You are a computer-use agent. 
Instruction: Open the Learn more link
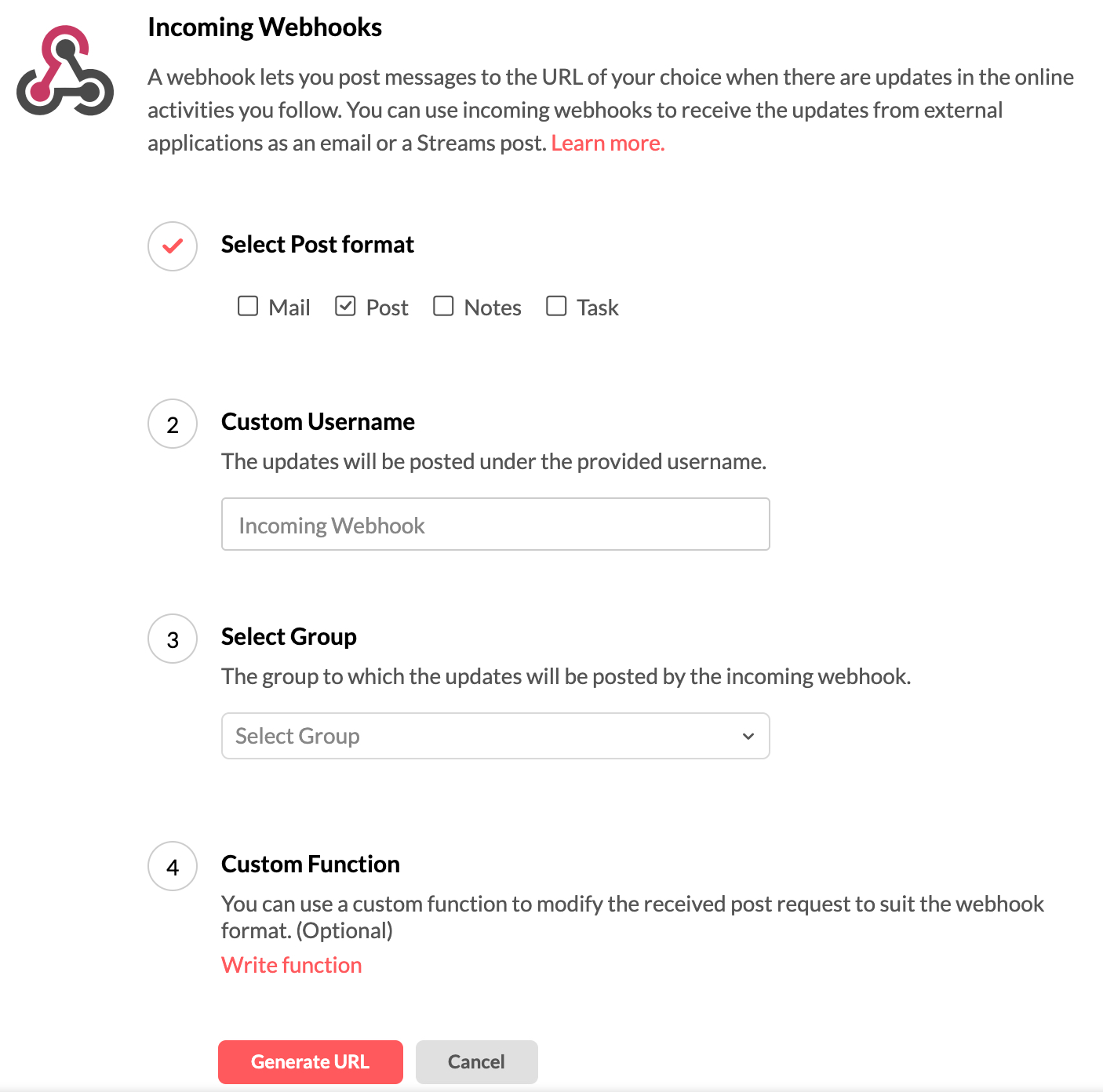[x=607, y=143]
